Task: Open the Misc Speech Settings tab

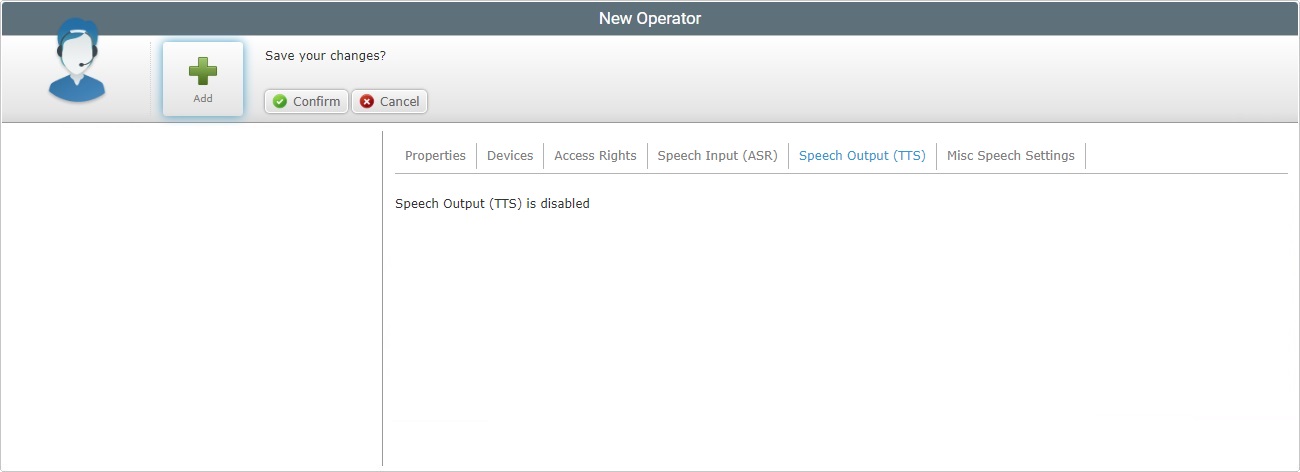Action: pyautogui.click(x=1010, y=156)
